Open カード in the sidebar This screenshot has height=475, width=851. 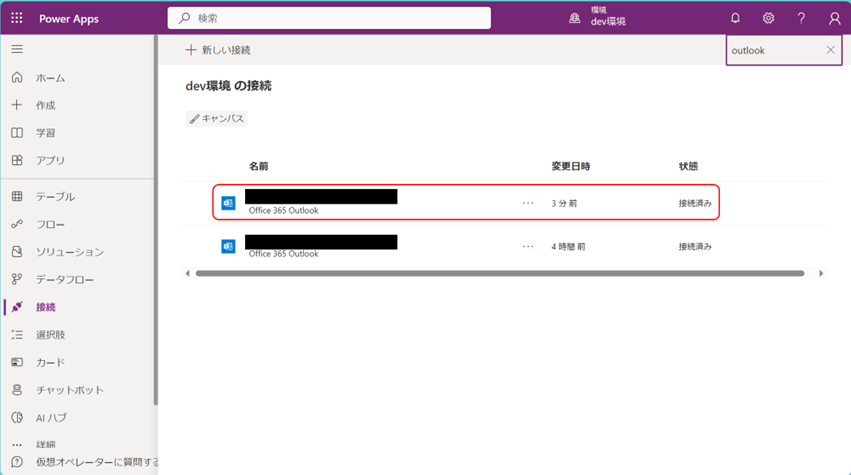coord(50,363)
